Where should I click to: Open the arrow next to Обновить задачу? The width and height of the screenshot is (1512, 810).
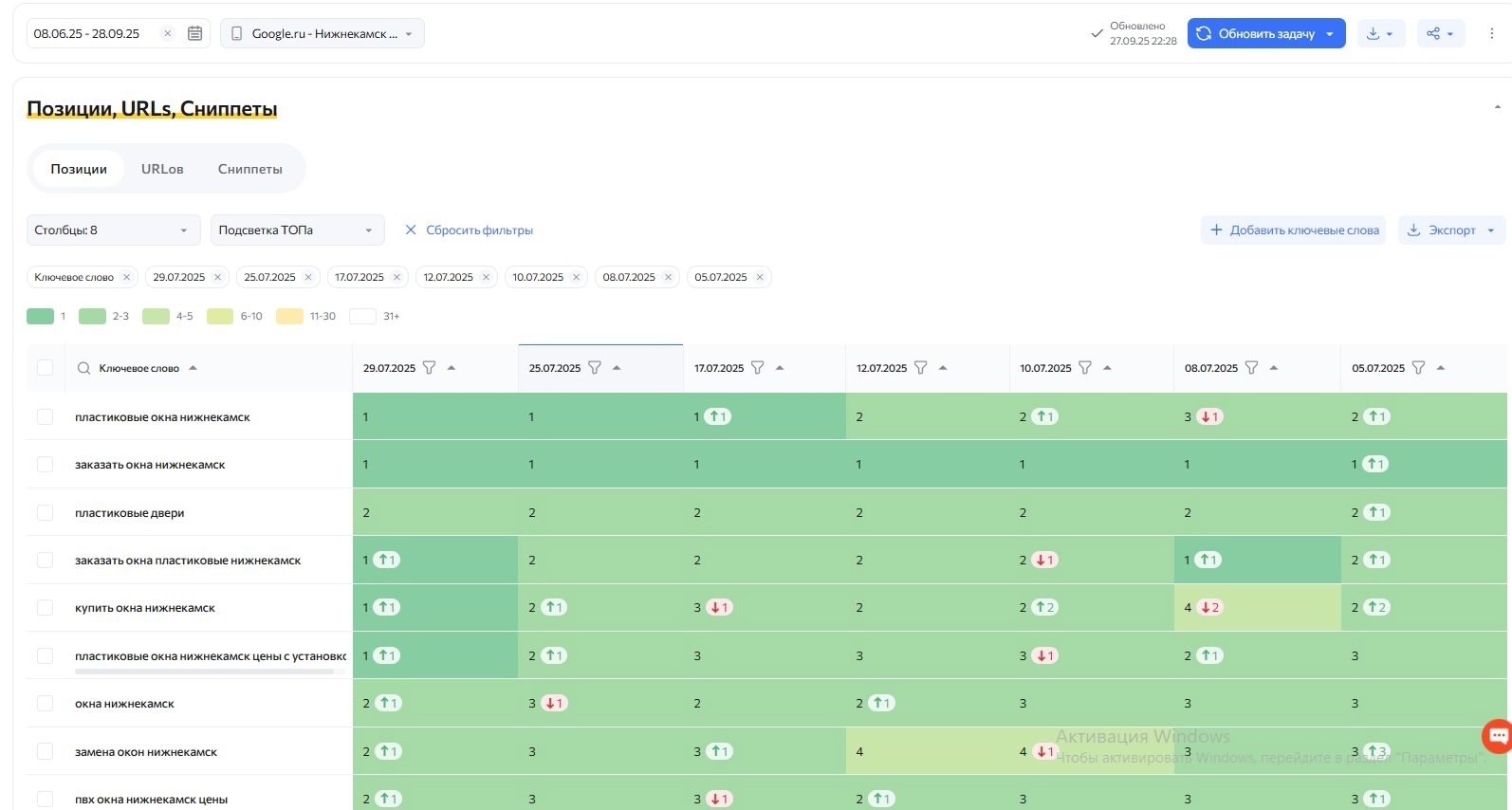[x=1330, y=33]
